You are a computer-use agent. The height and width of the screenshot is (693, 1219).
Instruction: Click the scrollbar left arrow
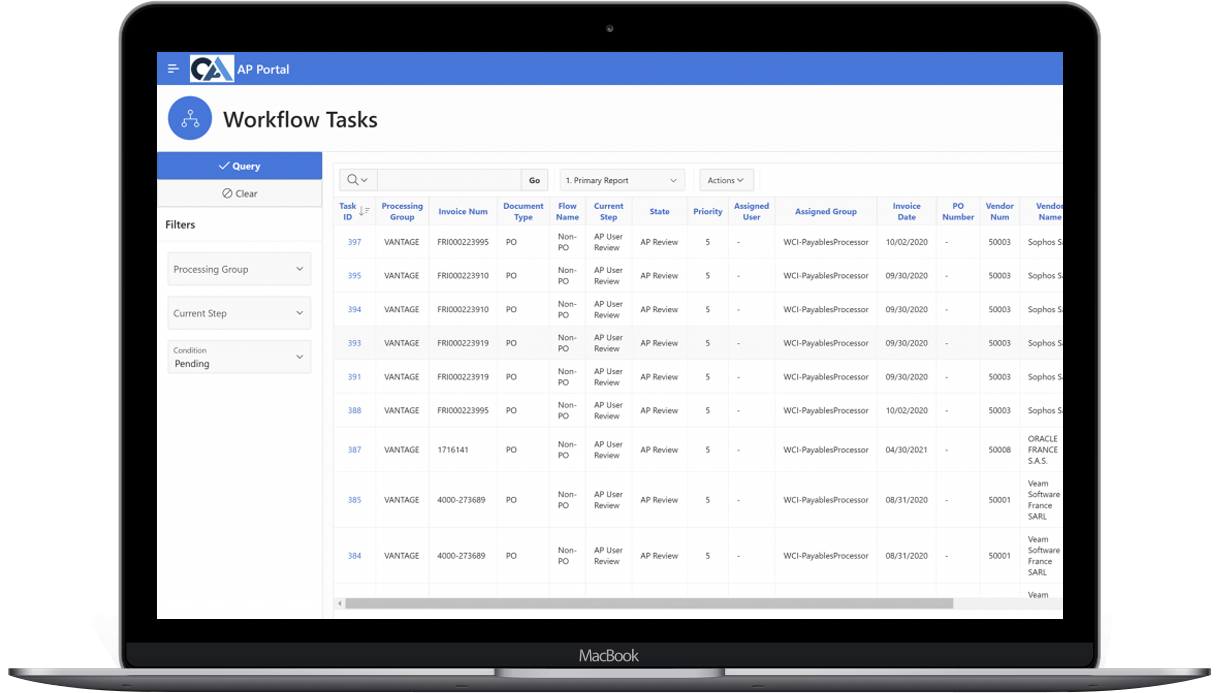(340, 603)
